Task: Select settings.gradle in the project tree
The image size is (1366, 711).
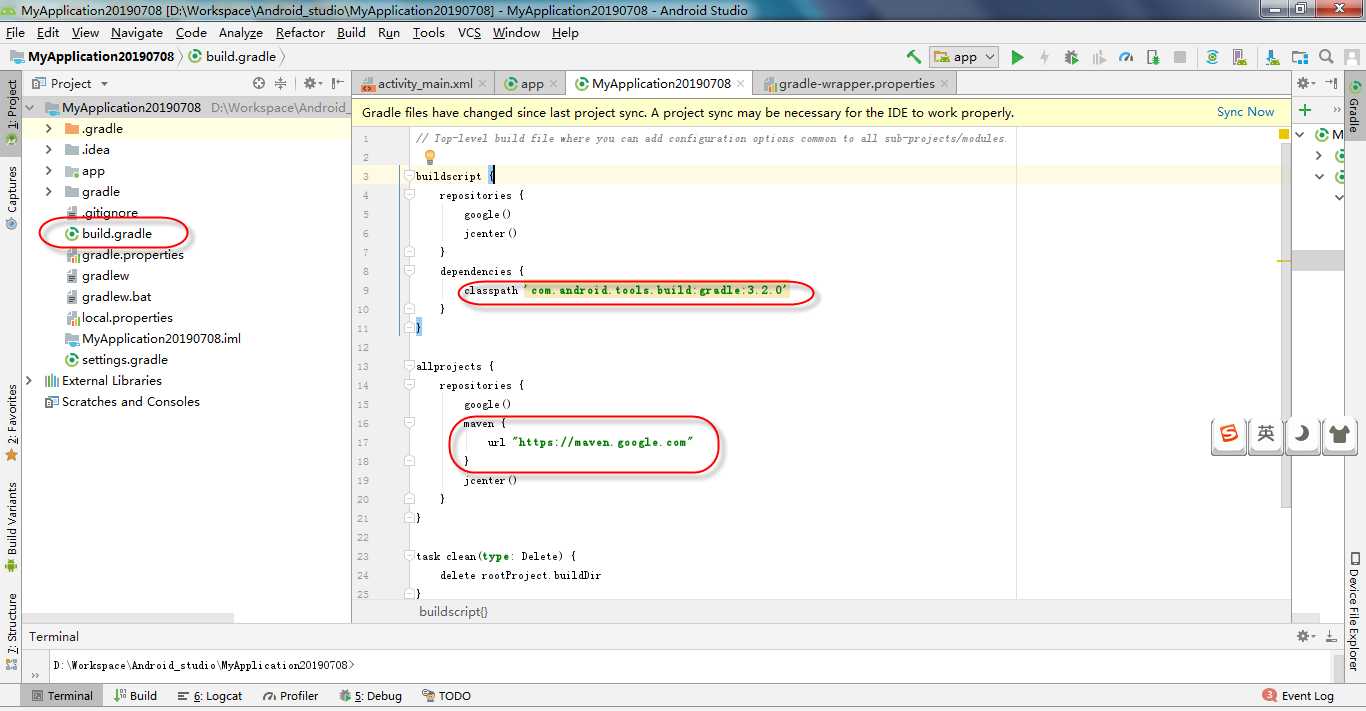Action: (124, 360)
